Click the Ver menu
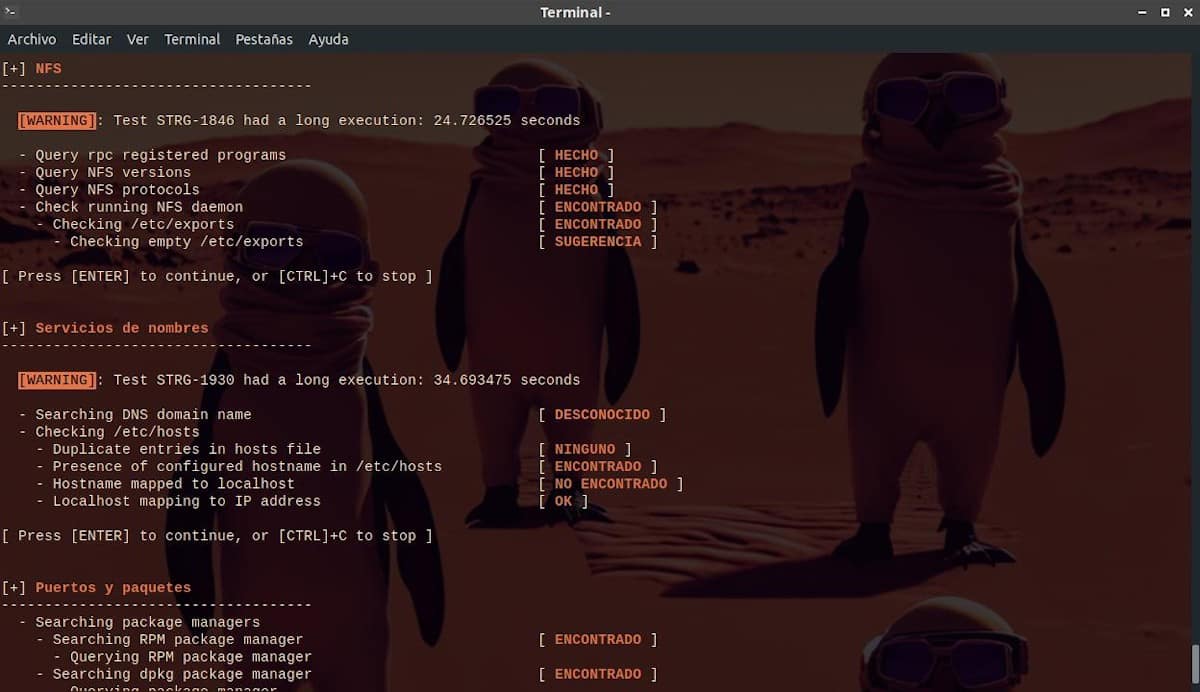The image size is (1200, 692). pos(138,39)
